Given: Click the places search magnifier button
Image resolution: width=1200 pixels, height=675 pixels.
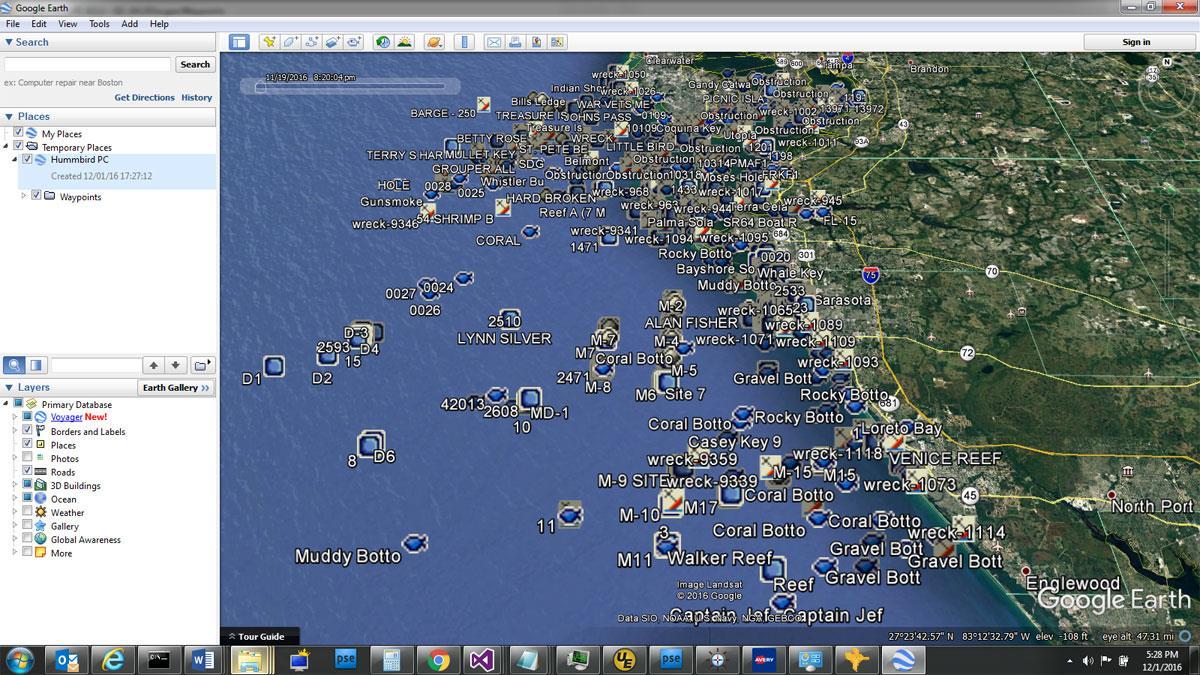Looking at the screenshot, I should click(x=14, y=365).
